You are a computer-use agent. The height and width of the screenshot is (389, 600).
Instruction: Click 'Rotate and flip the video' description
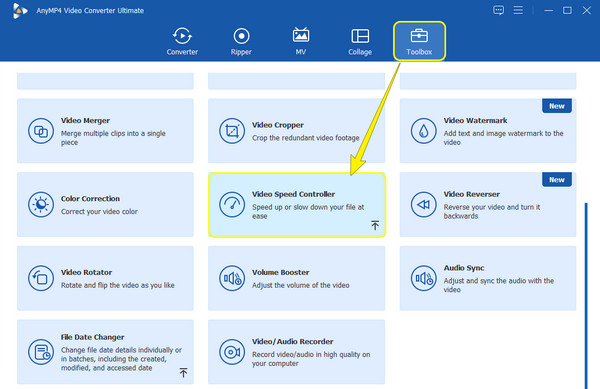[117, 285]
